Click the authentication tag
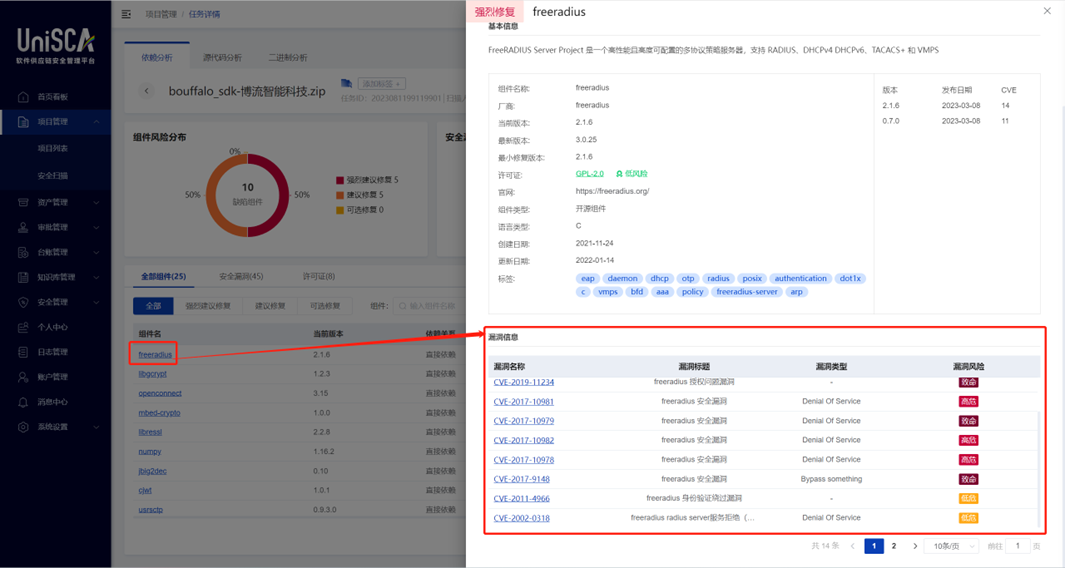The image size is (1065, 568). (x=801, y=279)
